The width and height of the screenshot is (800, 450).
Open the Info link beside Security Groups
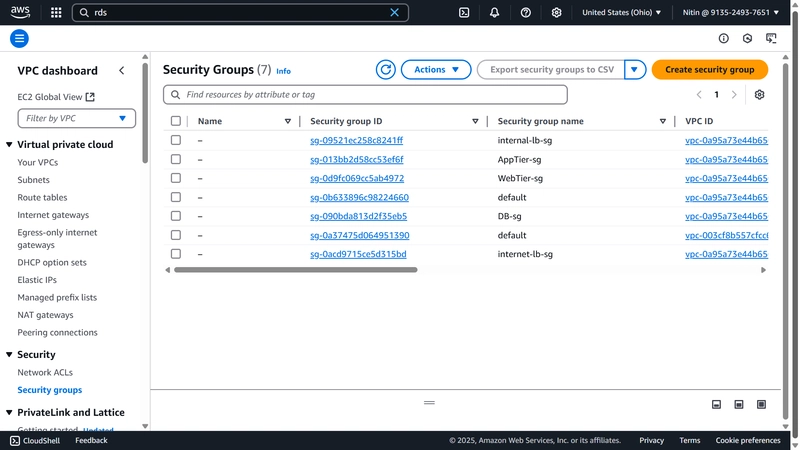[x=283, y=71]
